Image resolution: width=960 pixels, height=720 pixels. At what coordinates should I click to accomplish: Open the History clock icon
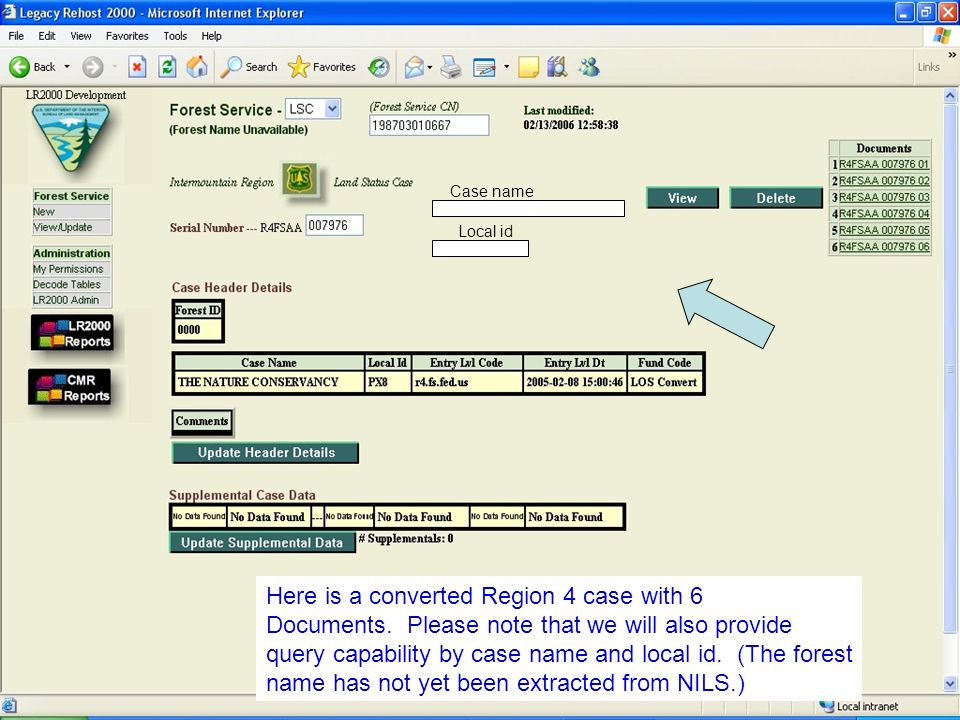379,67
